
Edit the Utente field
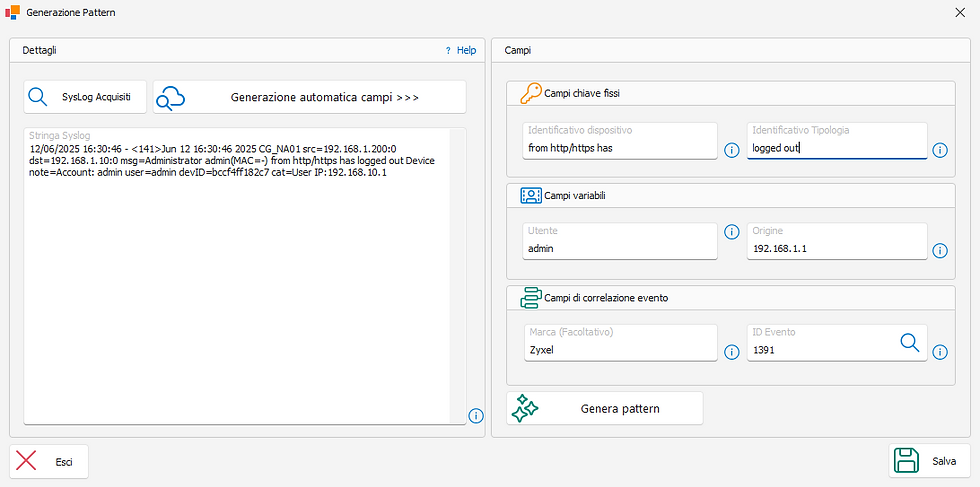pyautogui.click(x=620, y=241)
